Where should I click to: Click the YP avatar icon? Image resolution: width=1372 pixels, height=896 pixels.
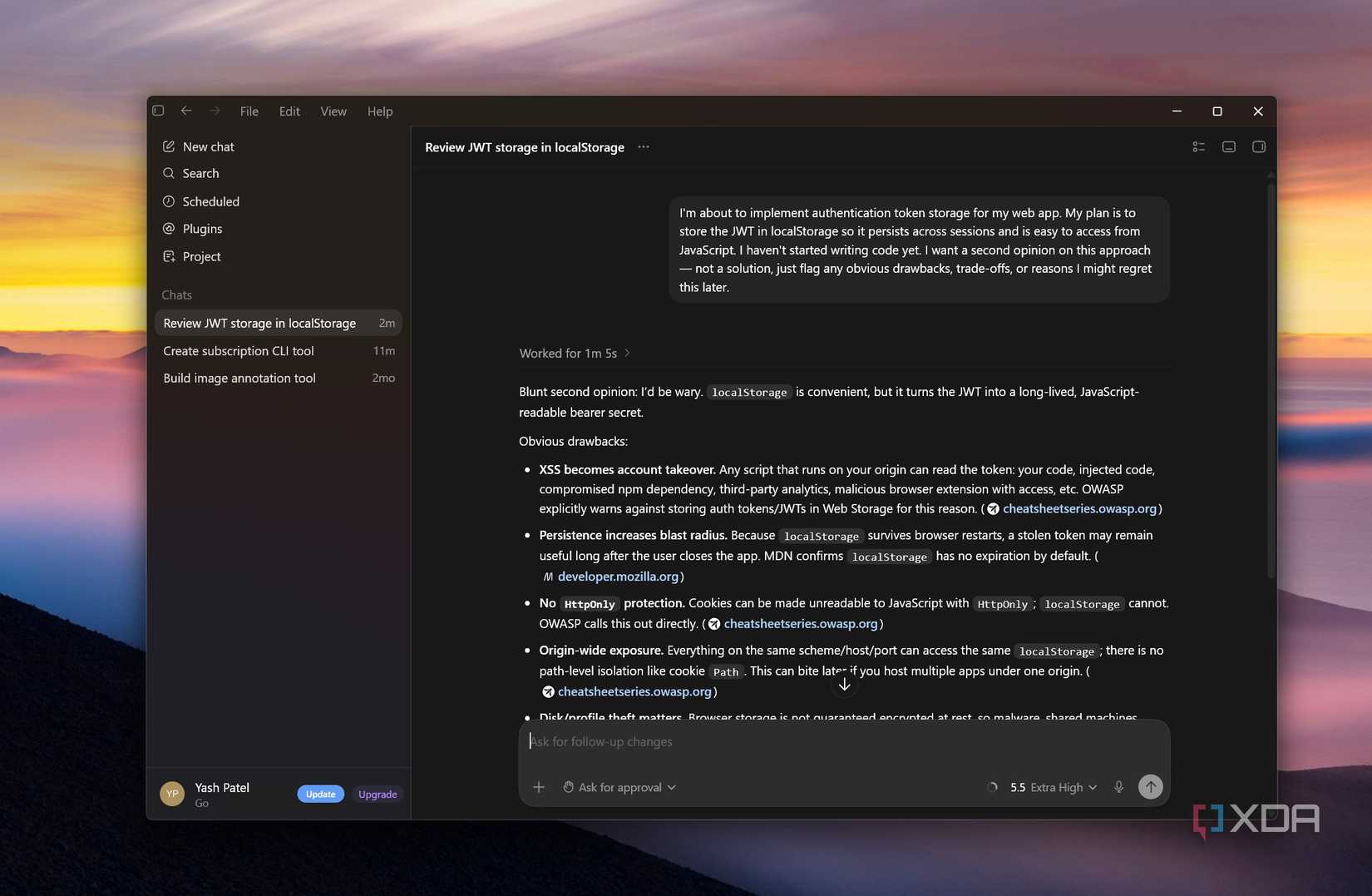[172, 794]
